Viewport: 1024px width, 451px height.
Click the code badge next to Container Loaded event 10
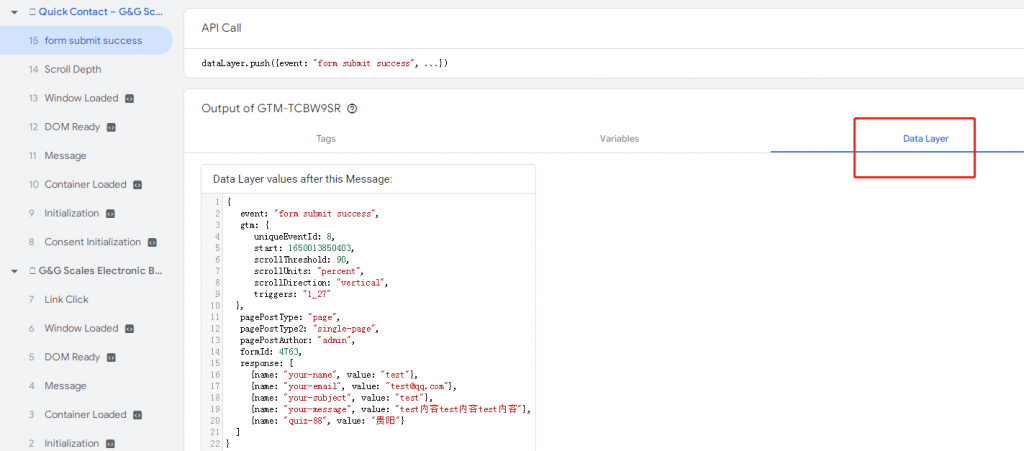(x=137, y=185)
